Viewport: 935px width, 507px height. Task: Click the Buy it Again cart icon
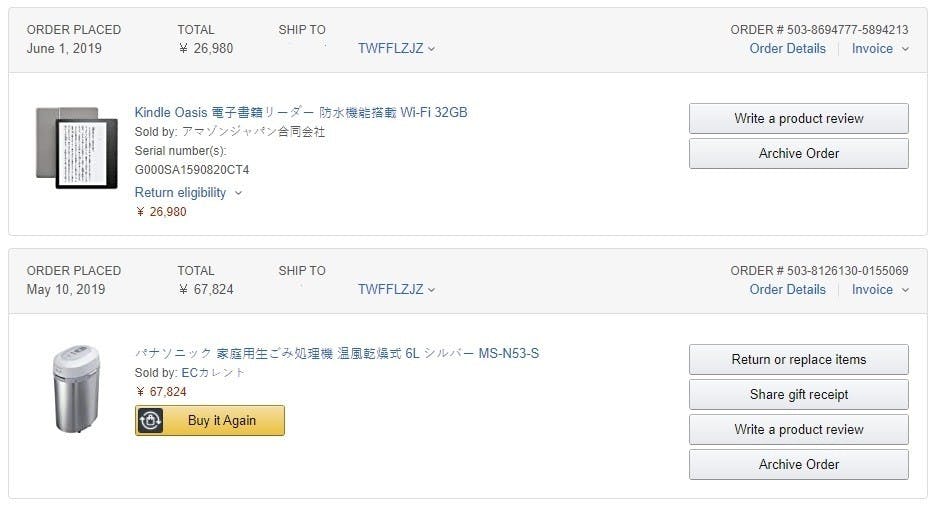(x=150, y=421)
